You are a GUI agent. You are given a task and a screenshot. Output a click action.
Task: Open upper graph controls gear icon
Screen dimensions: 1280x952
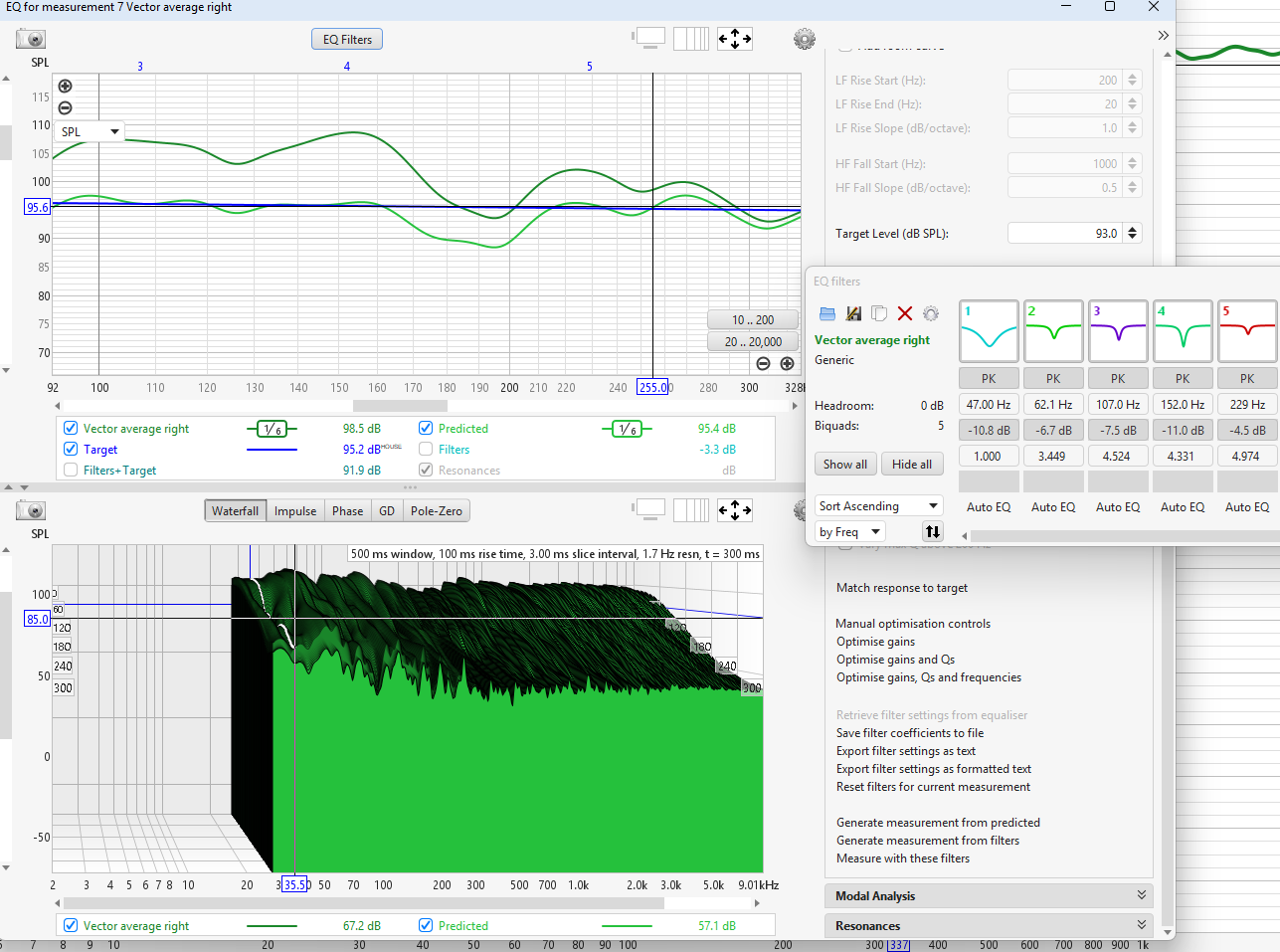pos(805,40)
